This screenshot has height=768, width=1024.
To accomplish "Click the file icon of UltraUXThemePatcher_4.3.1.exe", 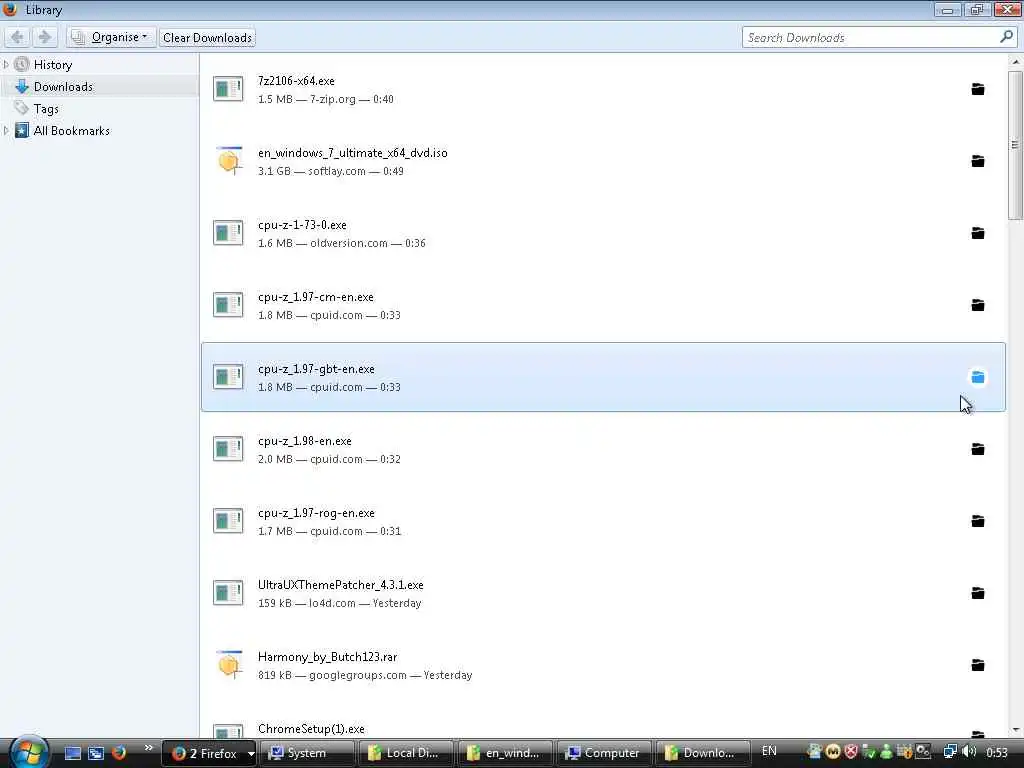I will point(228,593).
